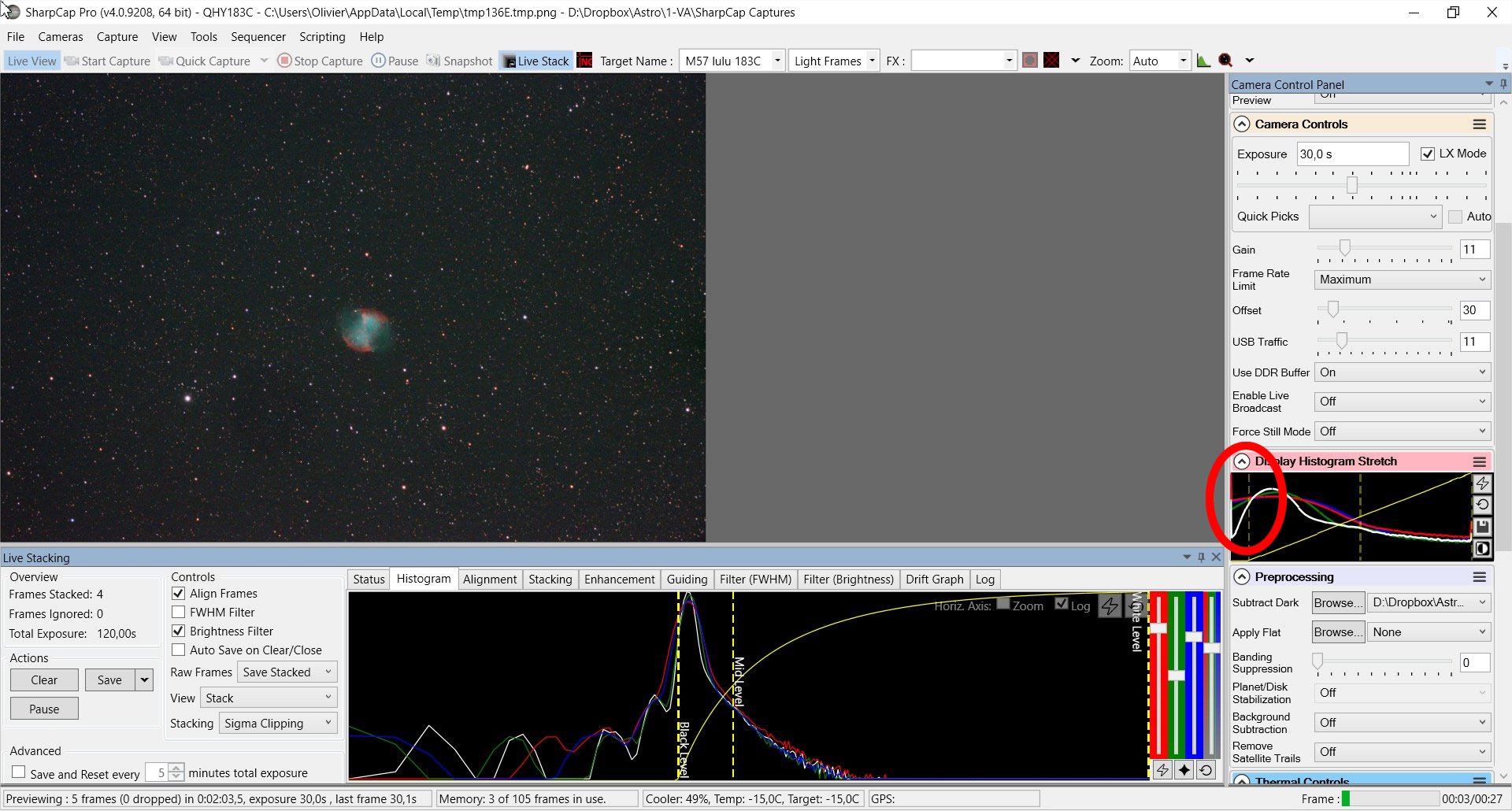
Task: Open the Quick Picks dropdown
Action: 1375,217
